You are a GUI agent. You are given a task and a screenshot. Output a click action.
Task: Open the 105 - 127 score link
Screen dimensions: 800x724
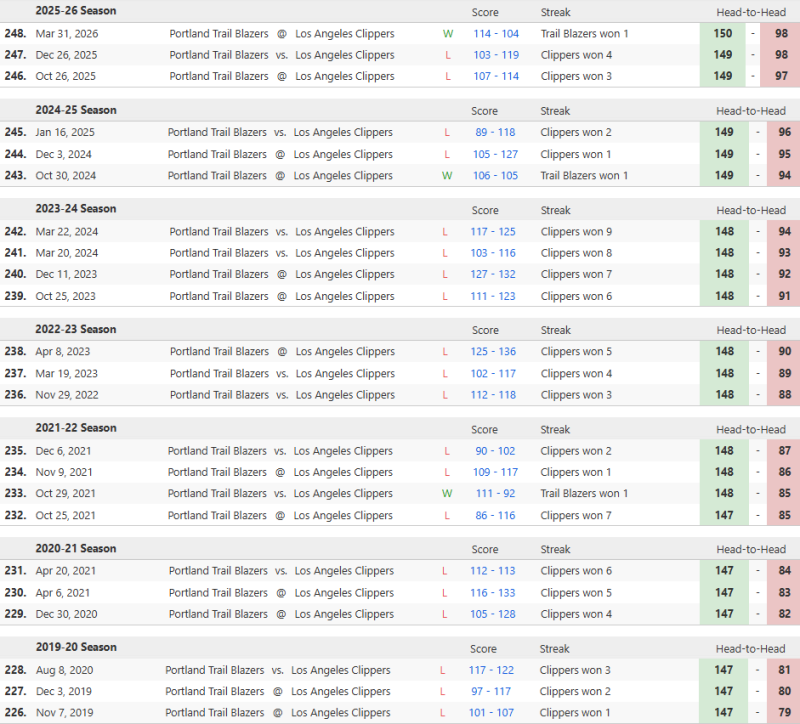tap(495, 155)
